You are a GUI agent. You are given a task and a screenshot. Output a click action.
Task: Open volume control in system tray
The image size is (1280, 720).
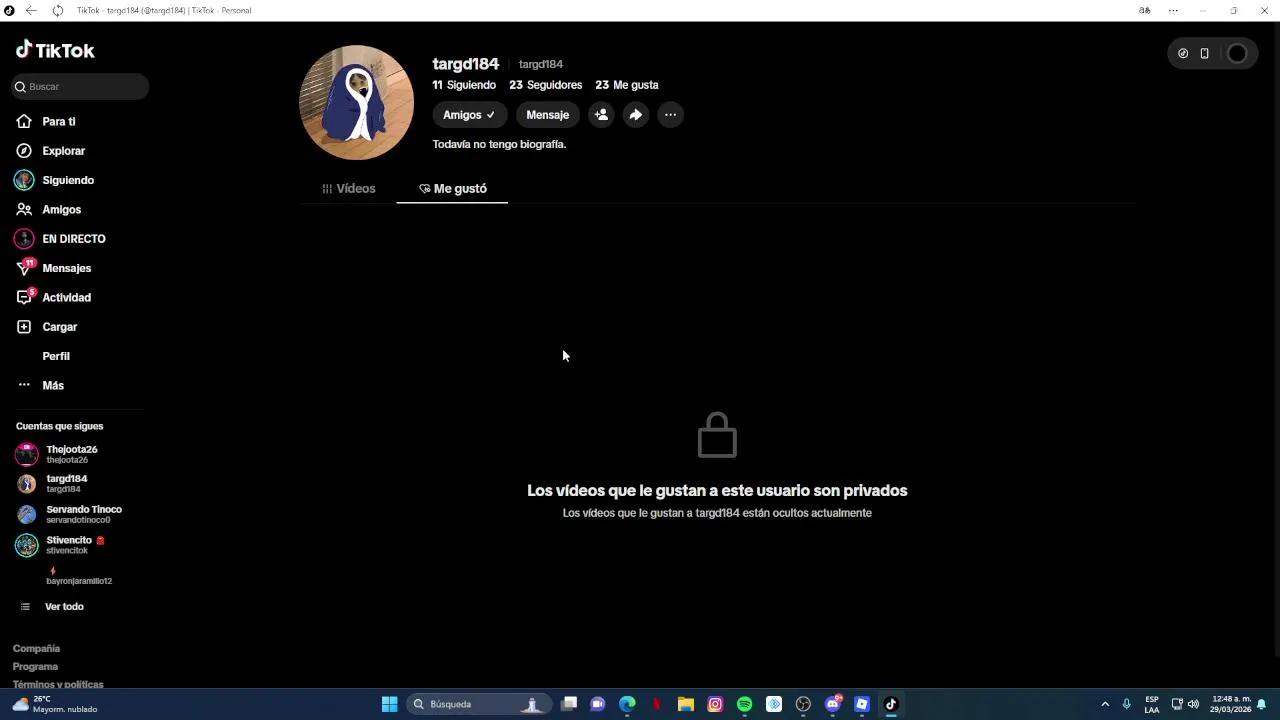point(1193,704)
